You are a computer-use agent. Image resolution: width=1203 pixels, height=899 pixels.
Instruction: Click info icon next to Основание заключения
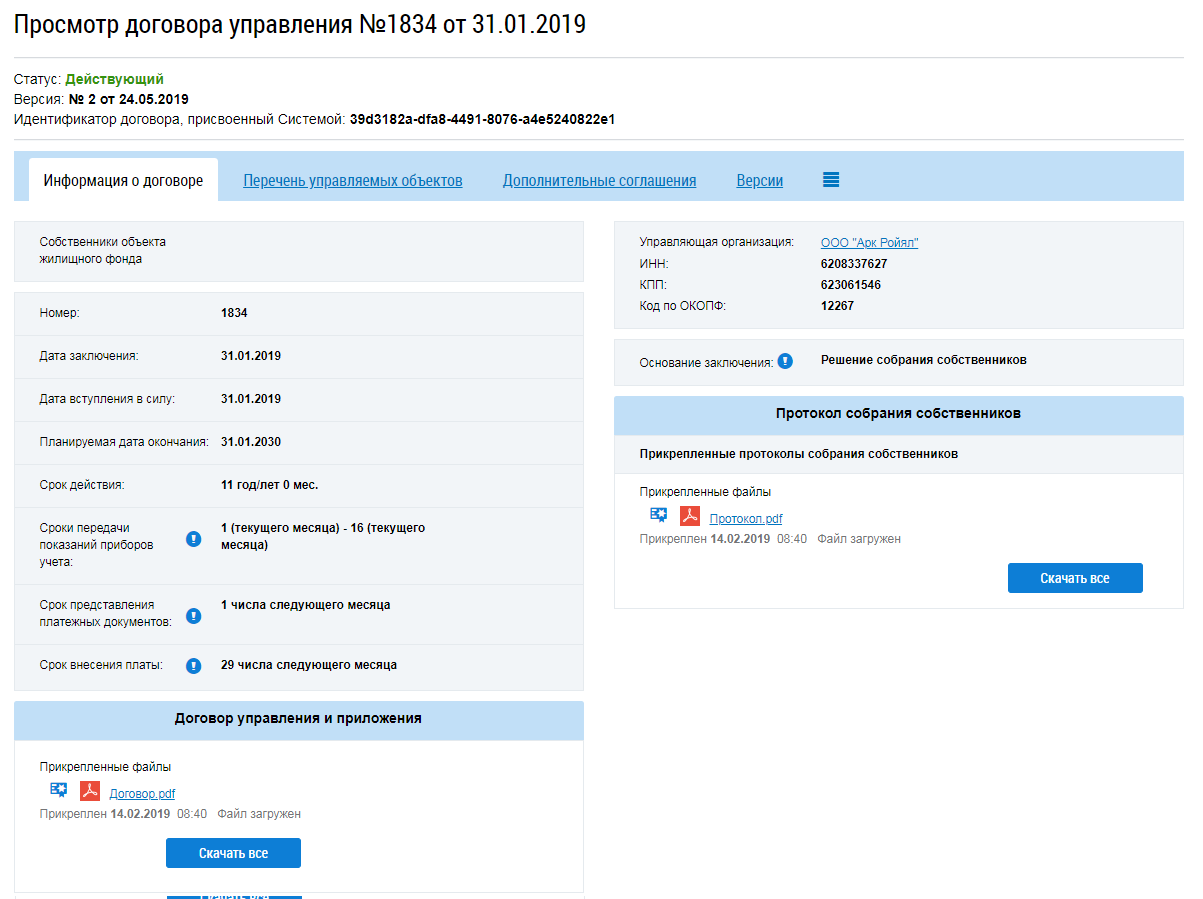click(785, 361)
